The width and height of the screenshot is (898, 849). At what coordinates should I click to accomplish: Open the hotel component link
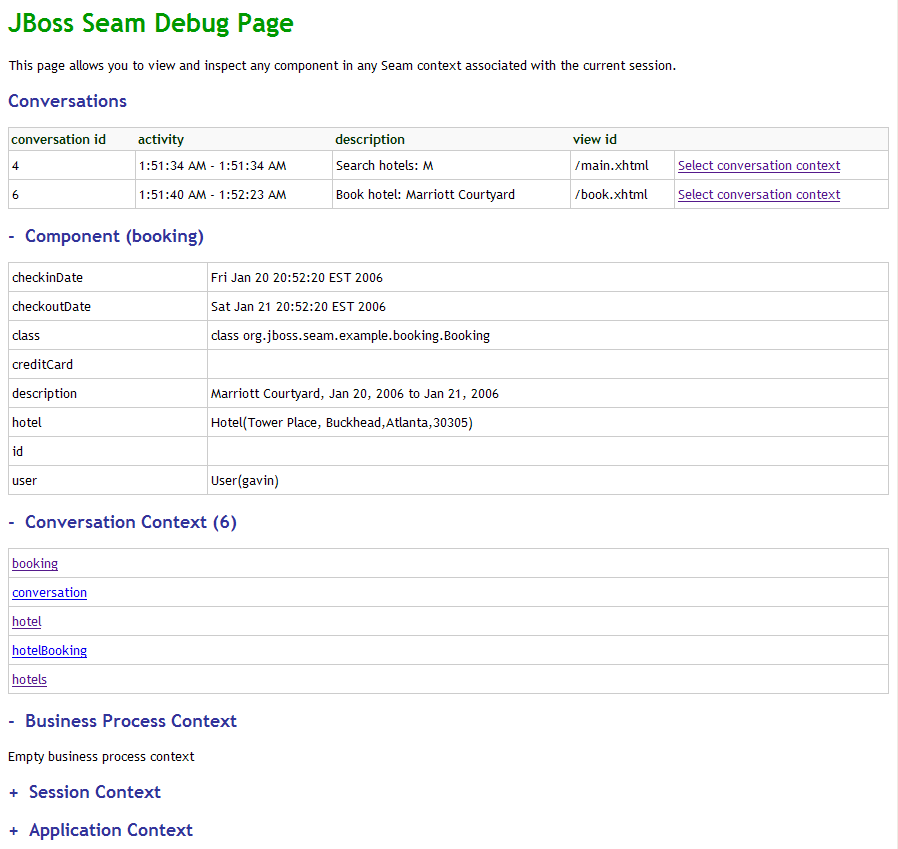tap(27, 622)
